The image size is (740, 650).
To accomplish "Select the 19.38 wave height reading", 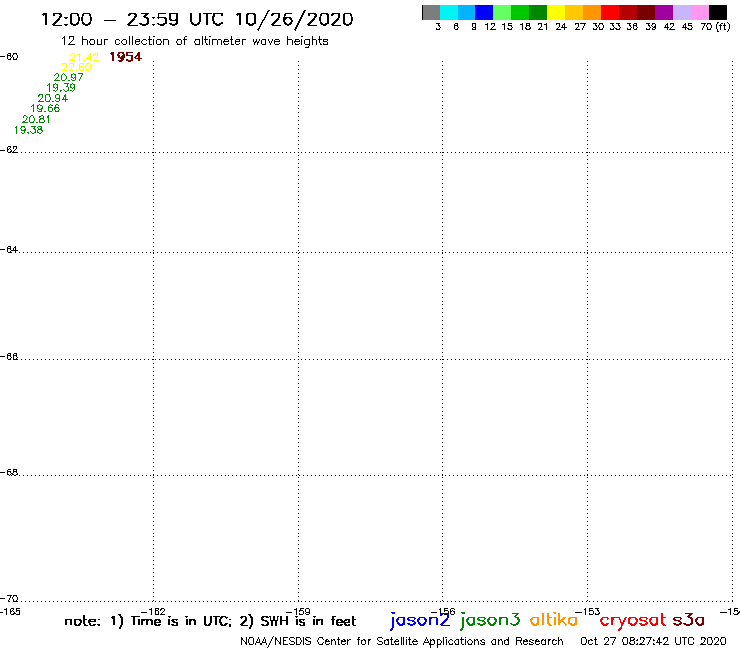I will coord(28,130).
